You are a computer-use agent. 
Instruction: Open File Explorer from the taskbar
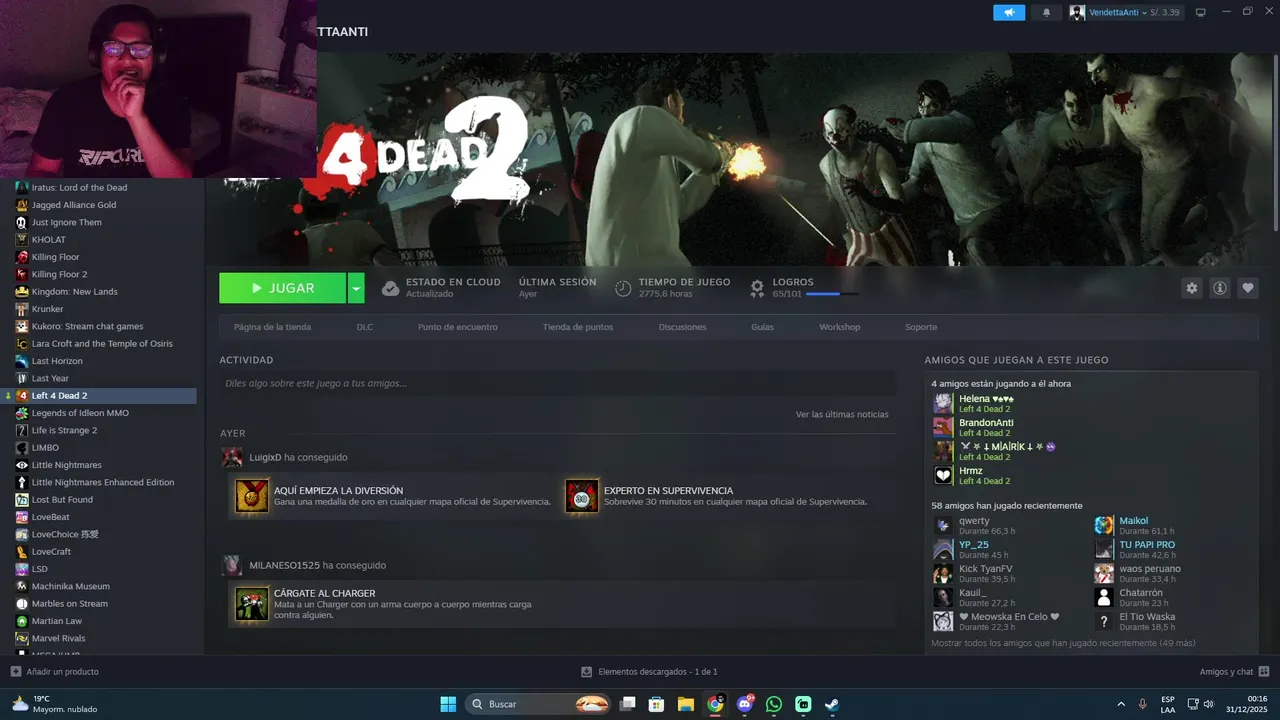pos(686,704)
